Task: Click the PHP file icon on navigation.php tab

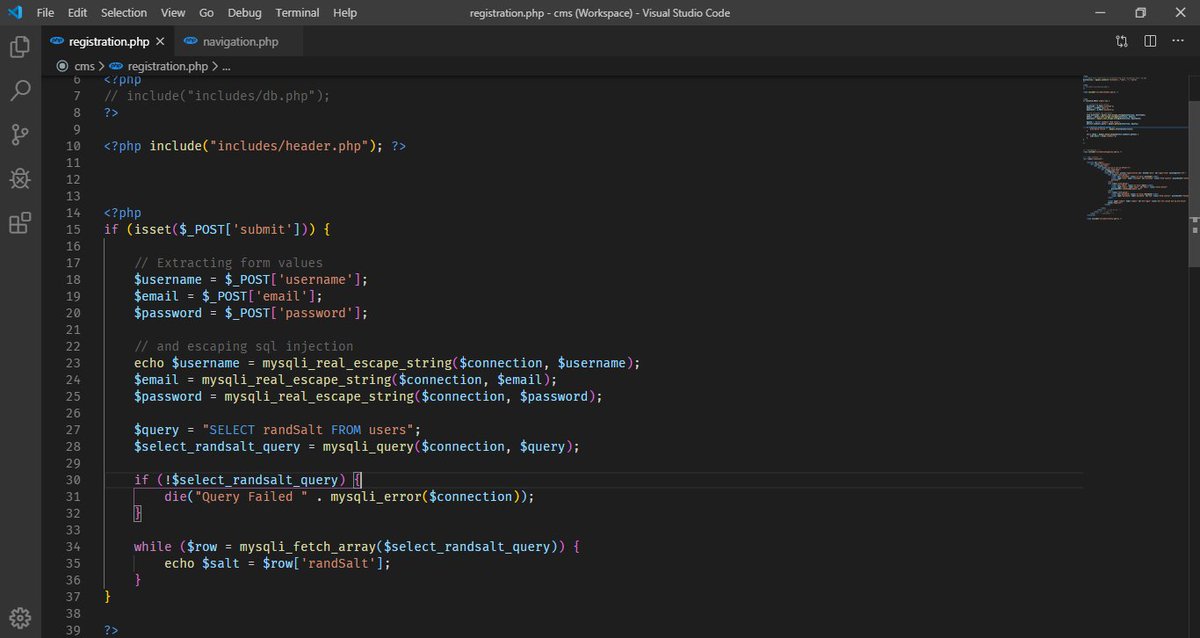Action: click(191, 42)
